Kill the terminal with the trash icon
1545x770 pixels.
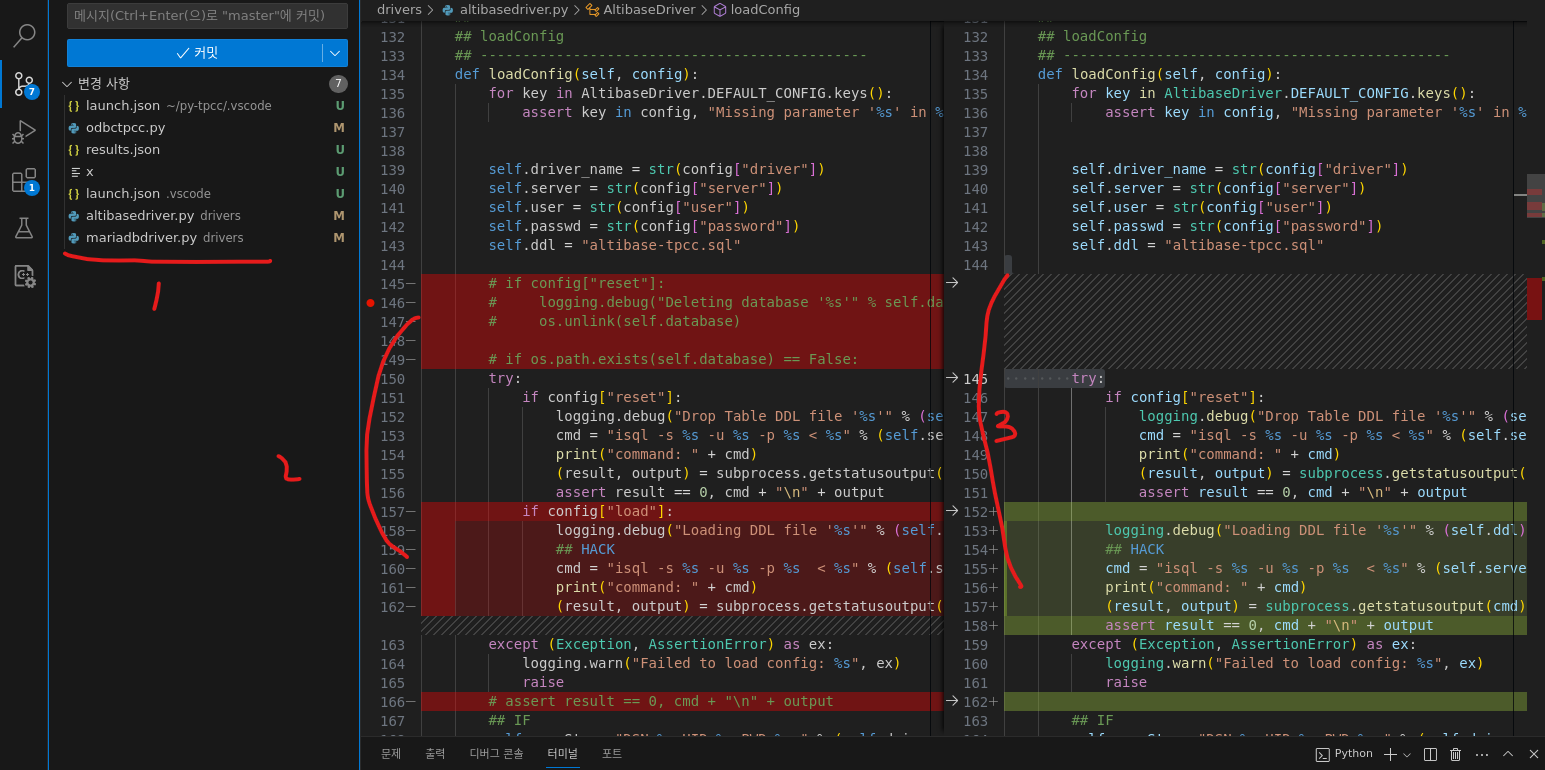(1455, 754)
